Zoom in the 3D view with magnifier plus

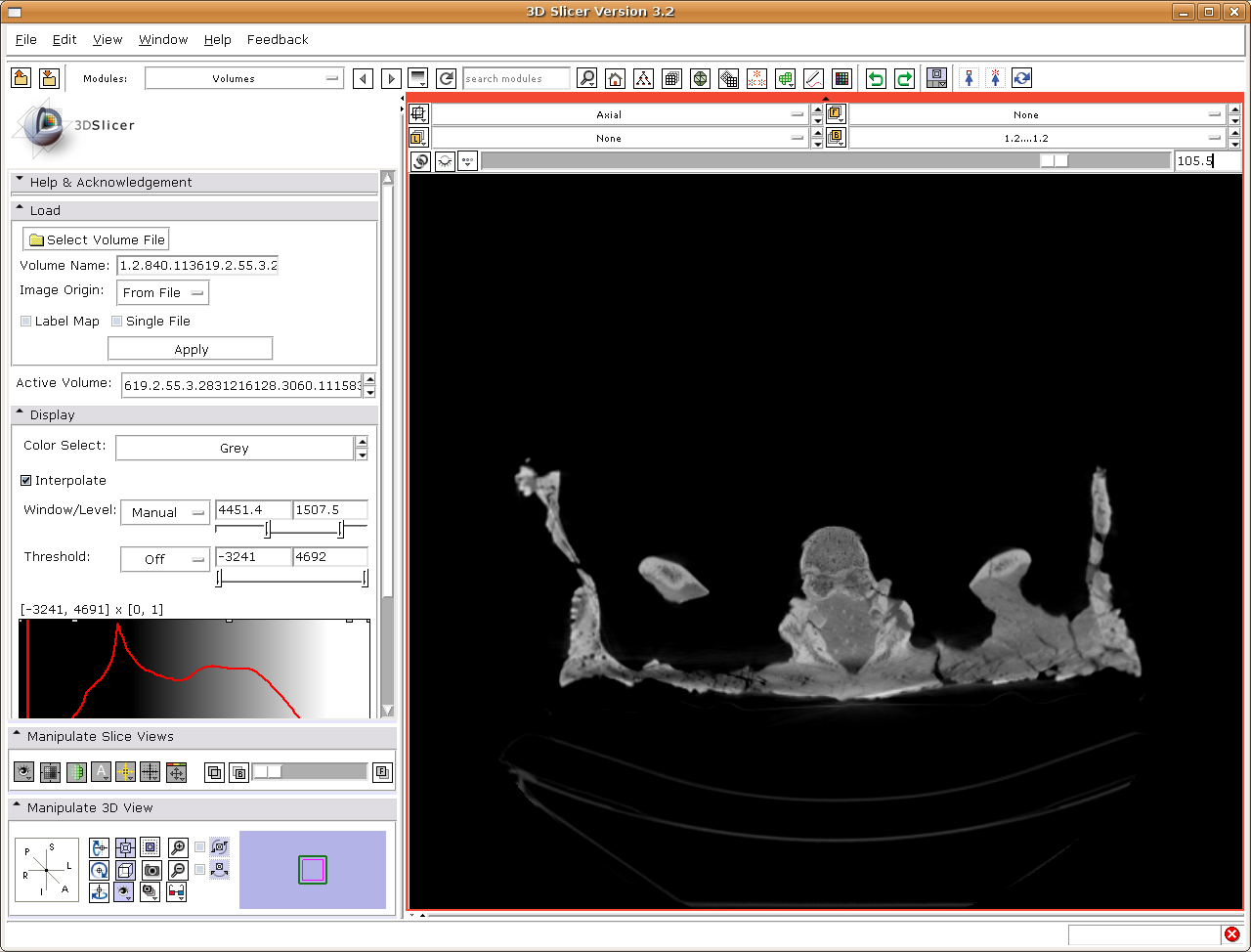click(x=178, y=847)
